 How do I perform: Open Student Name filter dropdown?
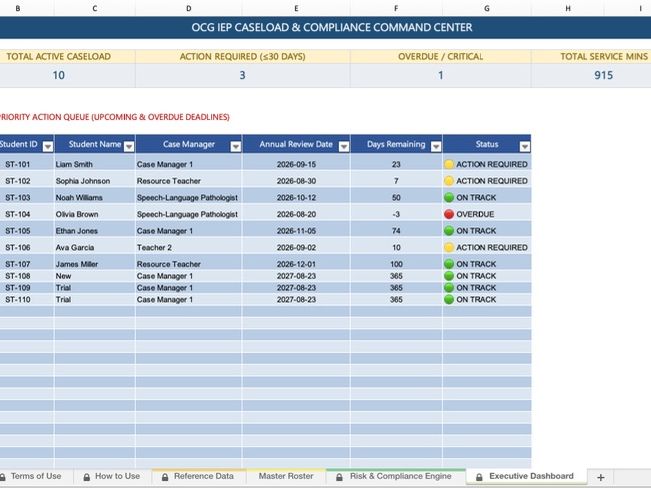129,147
